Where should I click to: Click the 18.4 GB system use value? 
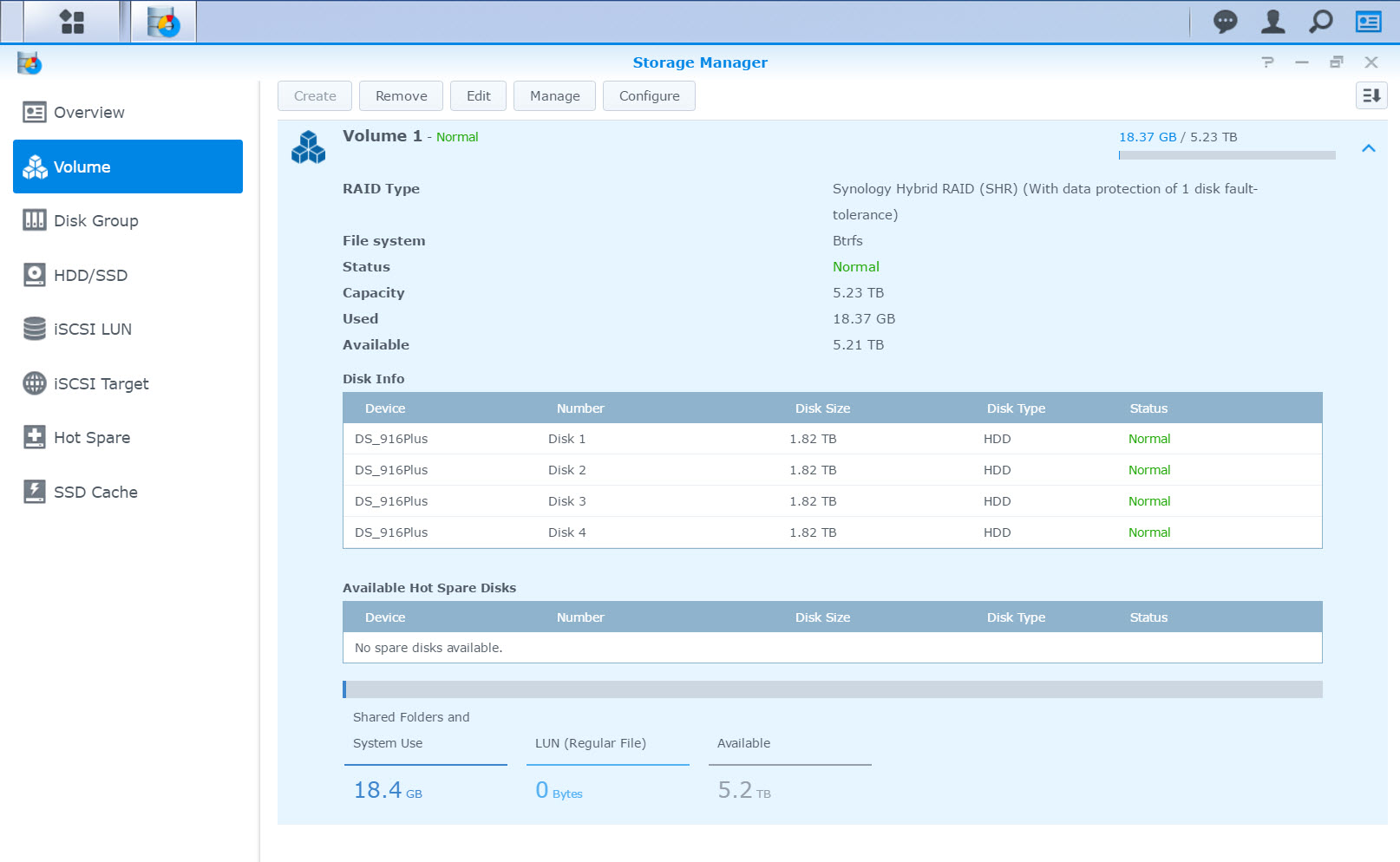tap(388, 790)
